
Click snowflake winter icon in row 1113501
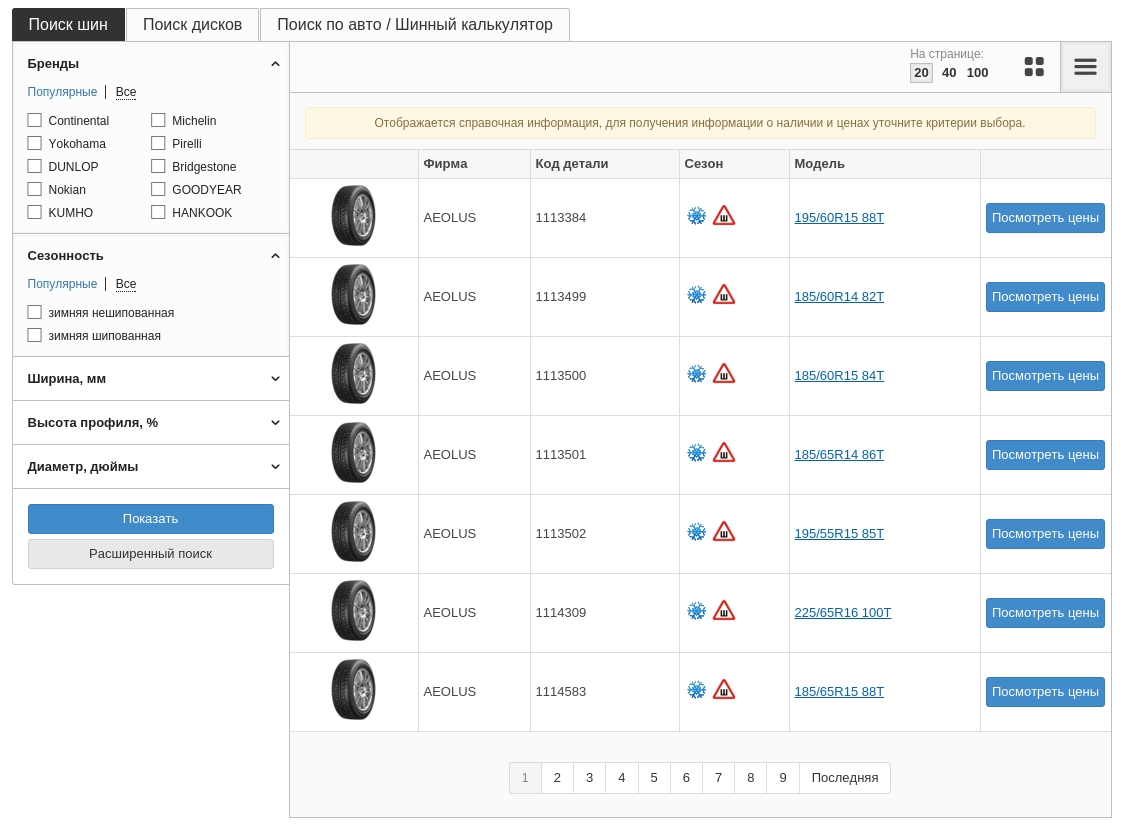click(x=697, y=452)
